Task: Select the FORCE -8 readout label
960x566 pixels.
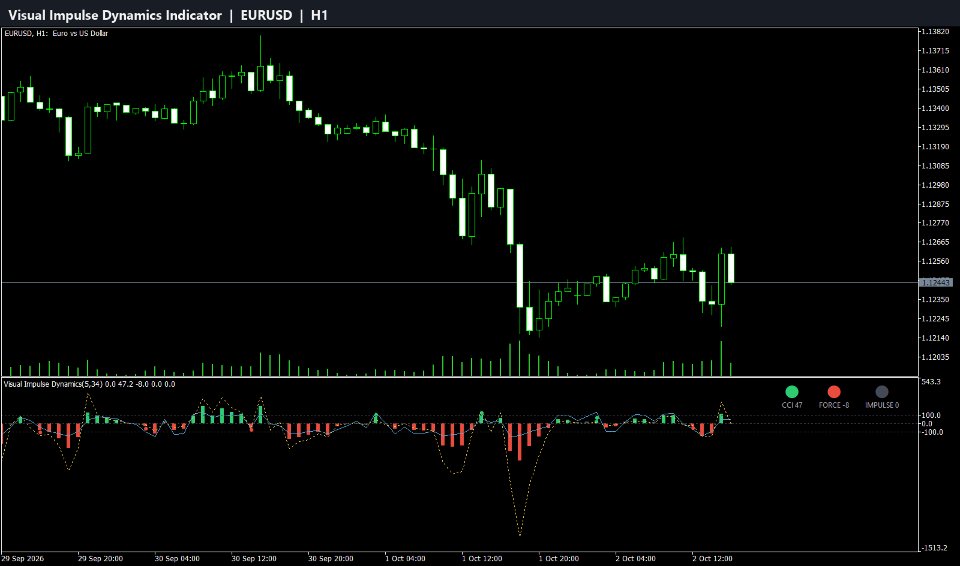Action: pos(834,405)
